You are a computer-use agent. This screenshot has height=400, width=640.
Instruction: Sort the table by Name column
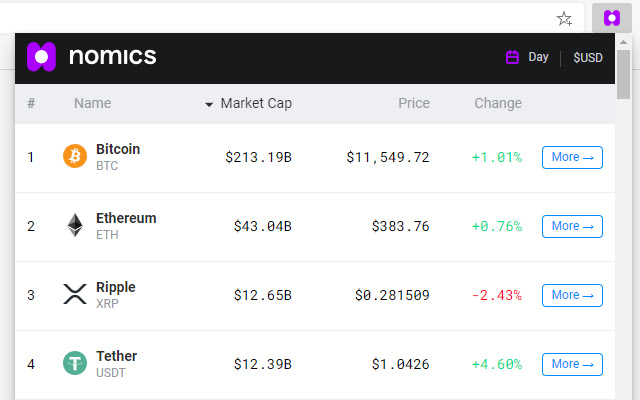tap(93, 103)
